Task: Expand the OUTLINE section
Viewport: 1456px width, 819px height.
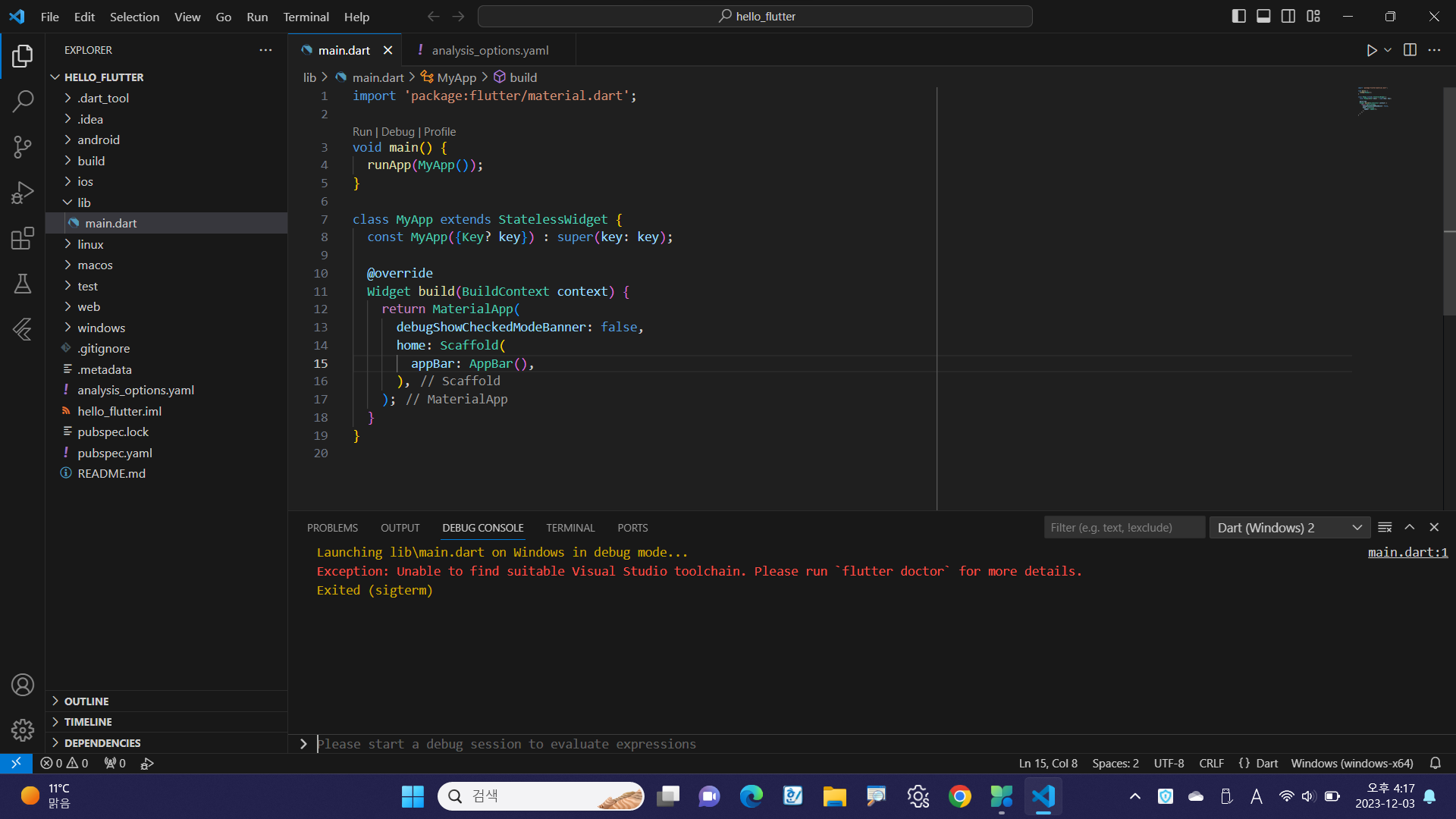Action: click(167, 701)
